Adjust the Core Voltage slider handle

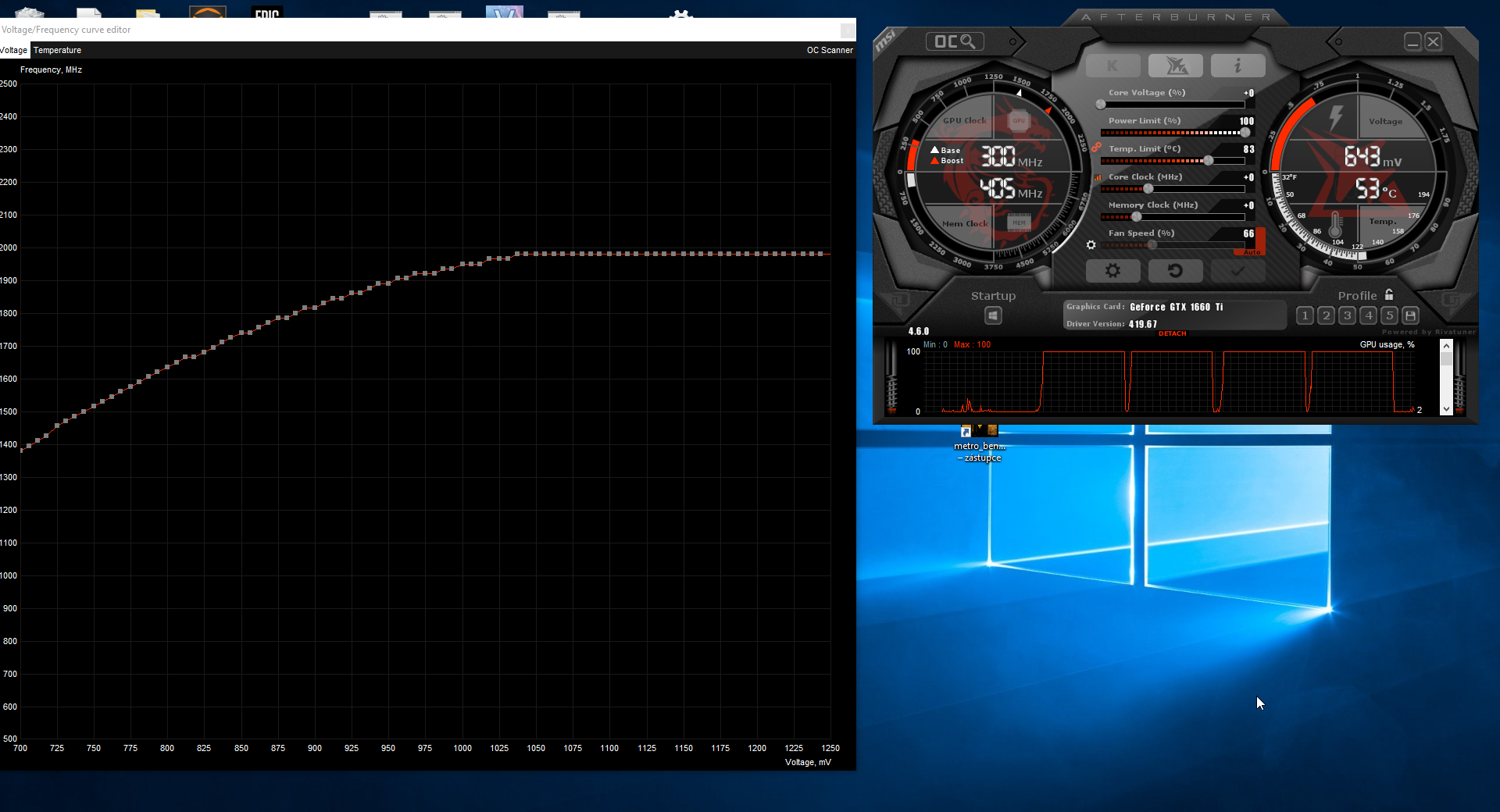1101,105
